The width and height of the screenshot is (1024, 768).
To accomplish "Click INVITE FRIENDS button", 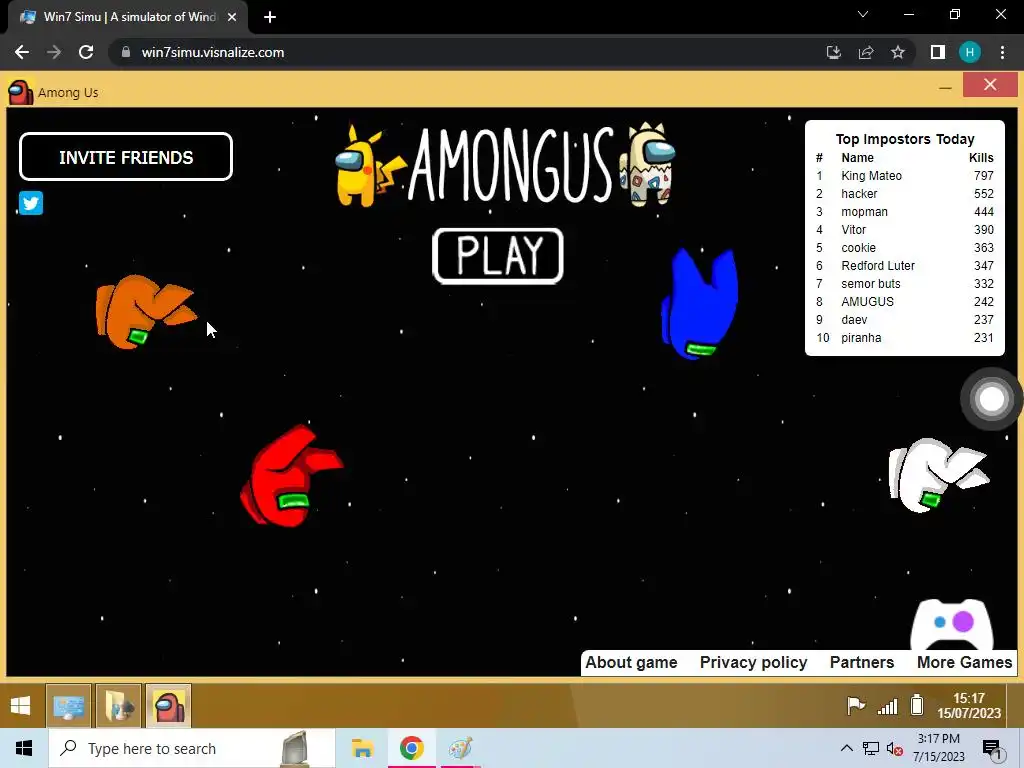I will pyautogui.click(x=126, y=157).
